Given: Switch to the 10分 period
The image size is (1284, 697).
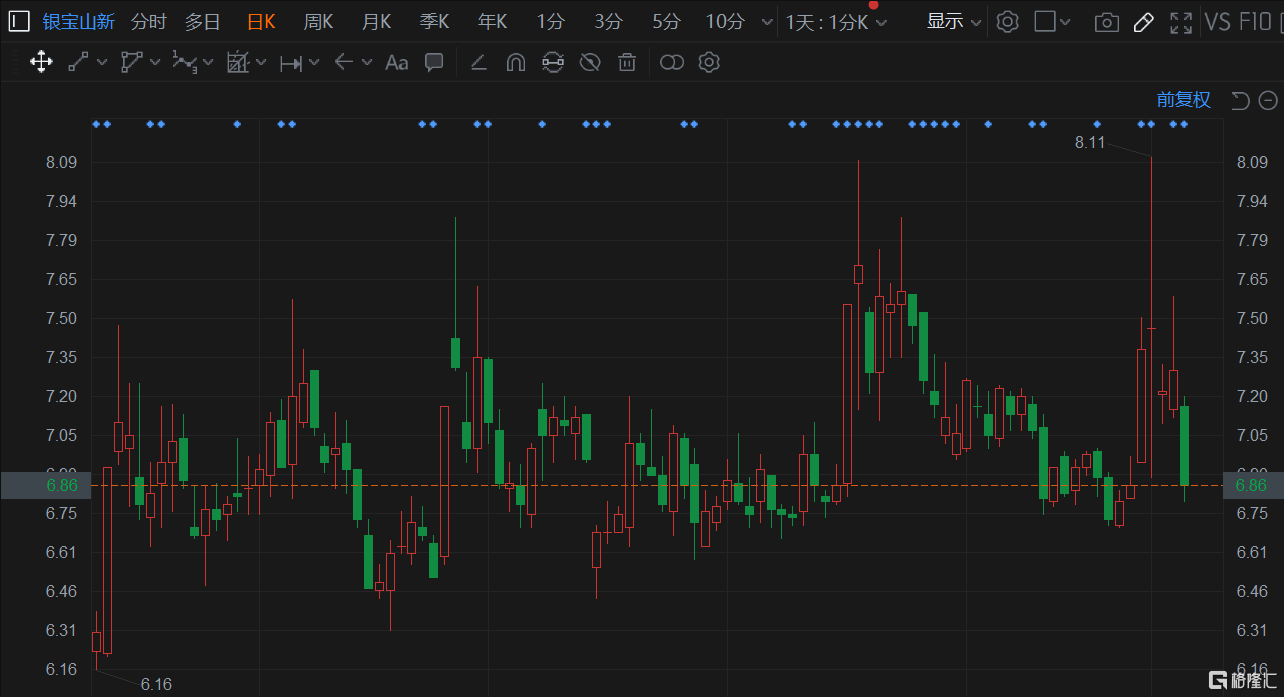Looking at the screenshot, I should (725, 22).
